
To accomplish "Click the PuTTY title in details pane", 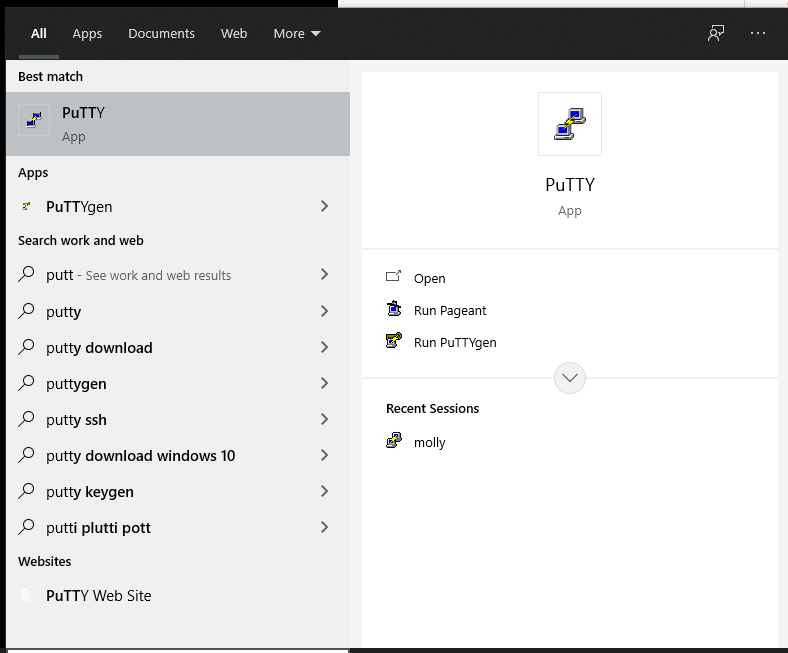I will pos(569,184).
